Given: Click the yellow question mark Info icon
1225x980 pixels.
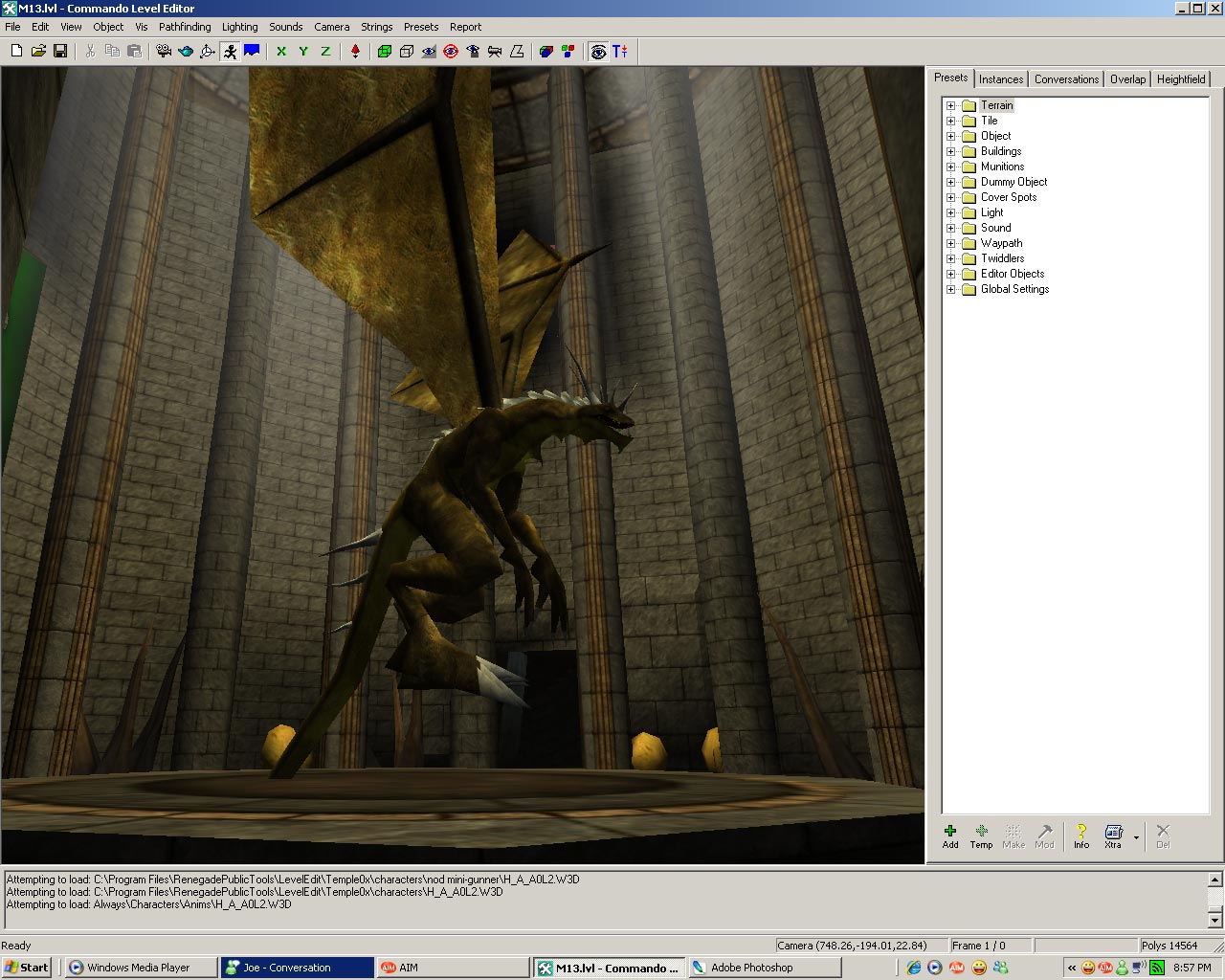Looking at the screenshot, I should (x=1081, y=835).
